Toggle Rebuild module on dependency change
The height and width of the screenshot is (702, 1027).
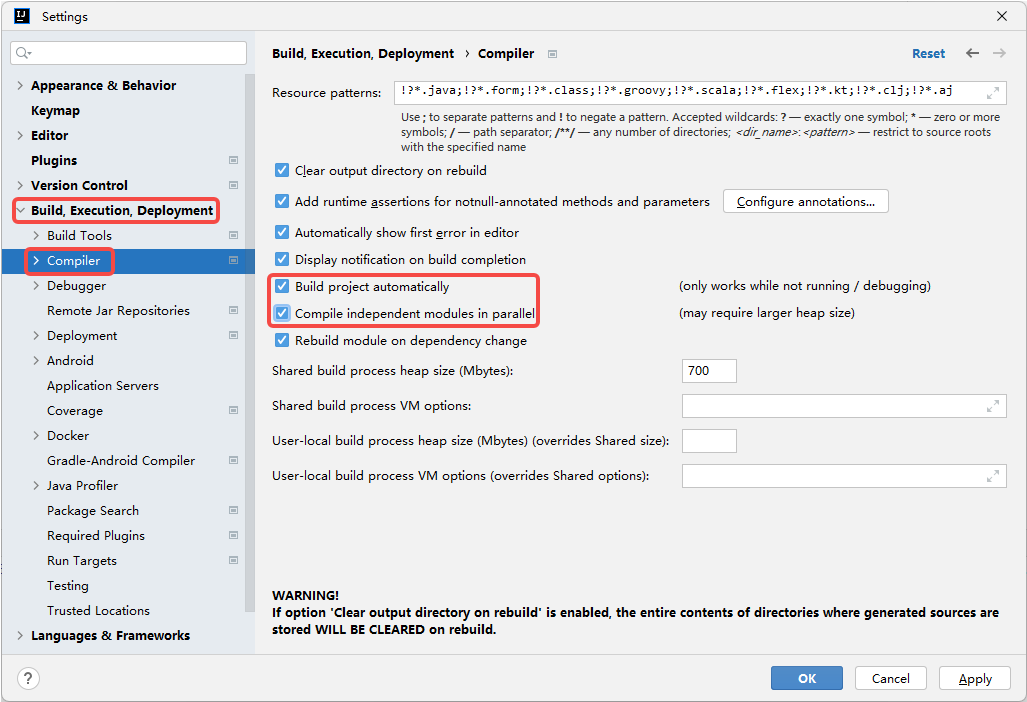click(282, 340)
